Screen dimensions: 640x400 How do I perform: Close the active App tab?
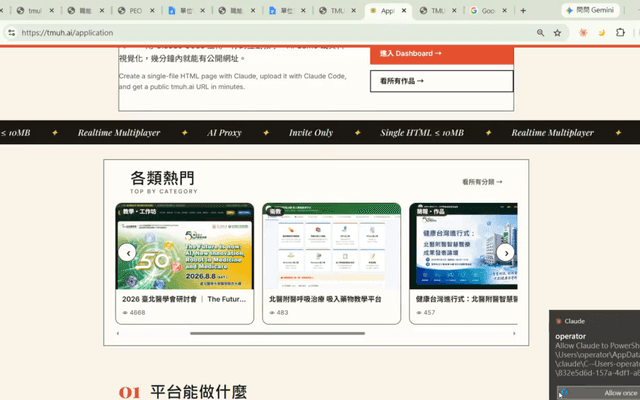[404, 11]
